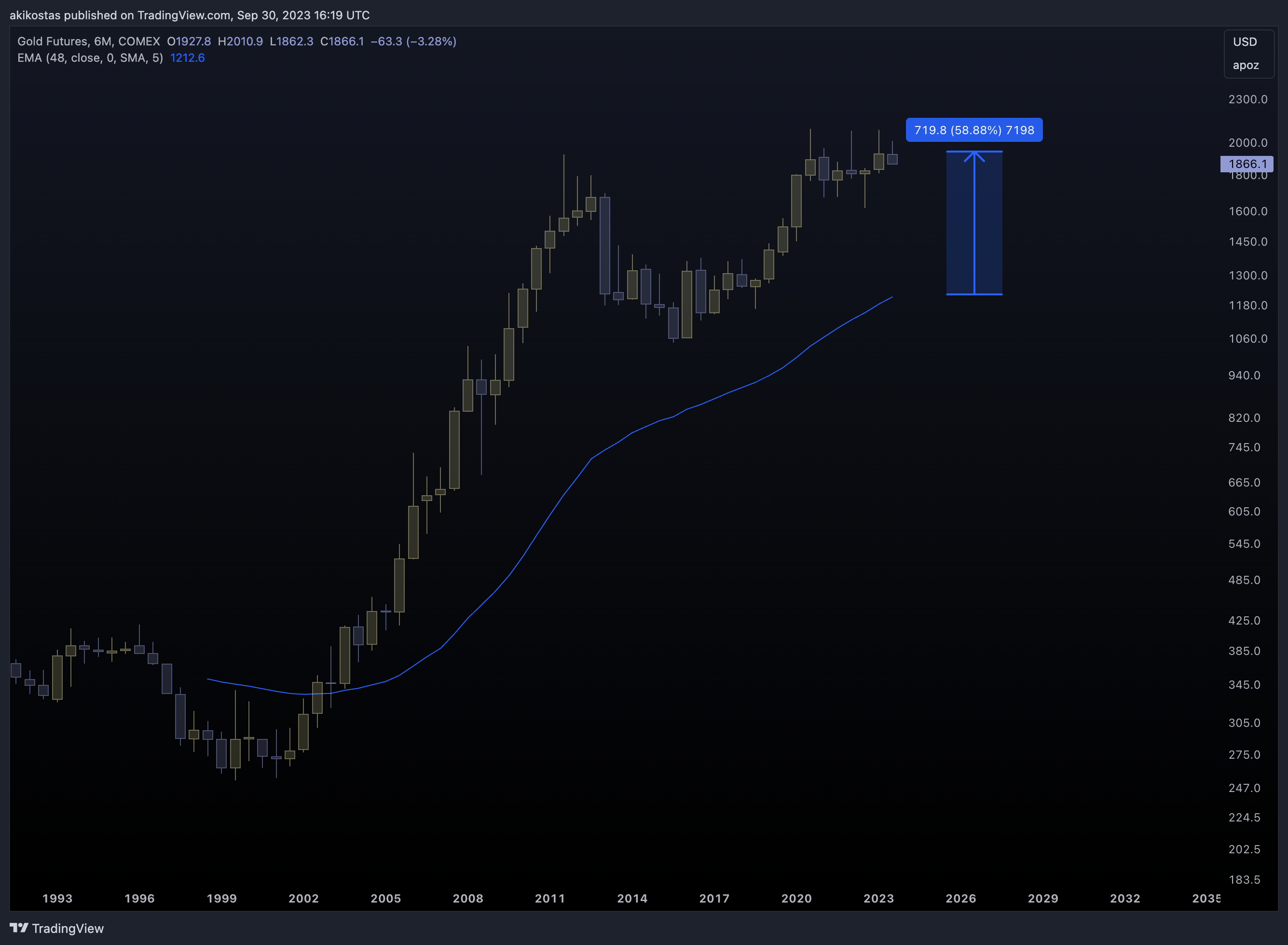Click the 345.0 price axis label
This screenshot has width=1288, height=945.
[1245, 685]
